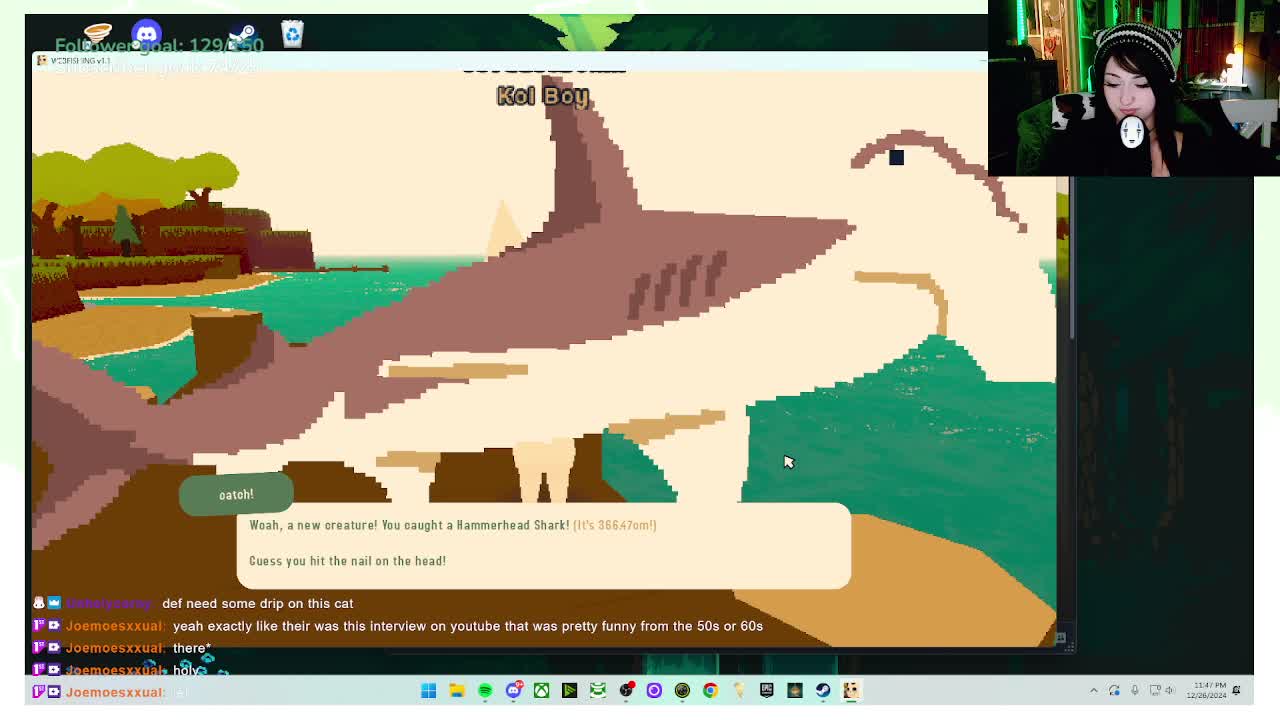Screen dimensions: 1280x720
Task: Click the 'def need some drip' chat message
Action: (x=258, y=603)
